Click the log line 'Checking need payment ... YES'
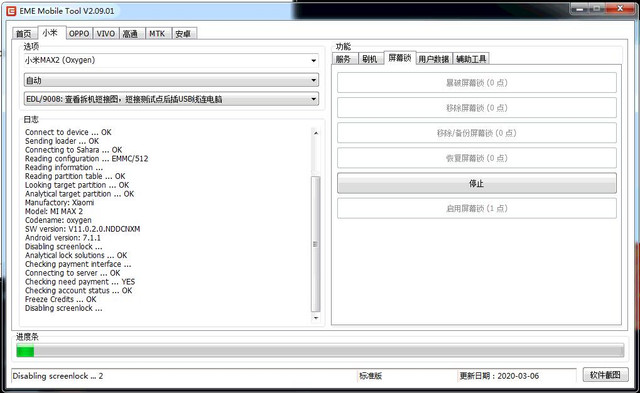The height and width of the screenshot is (393, 640). pyautogui.click(x=80, y=282)
